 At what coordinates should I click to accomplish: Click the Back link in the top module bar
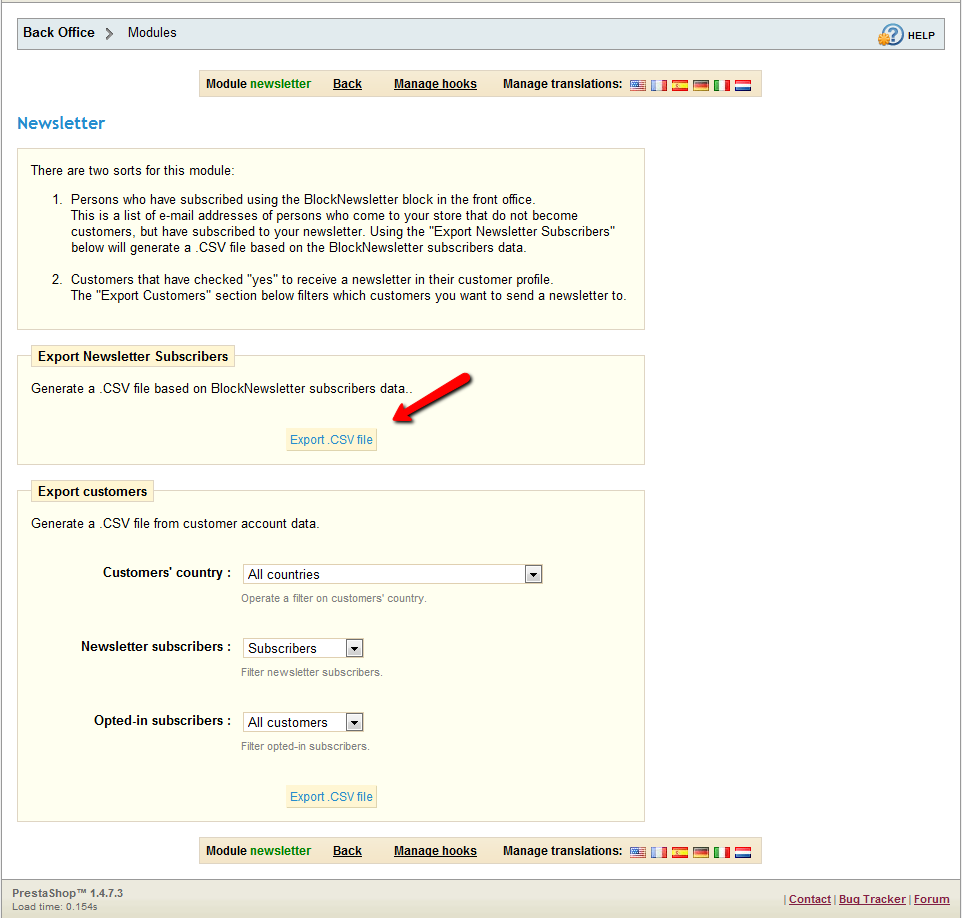coord(347,84)
